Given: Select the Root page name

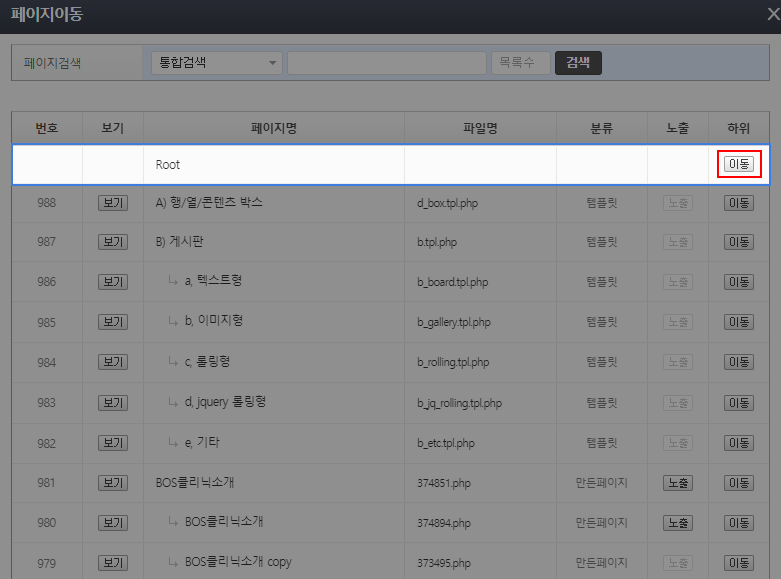Looking at the screenshot, I should (168, 164).
